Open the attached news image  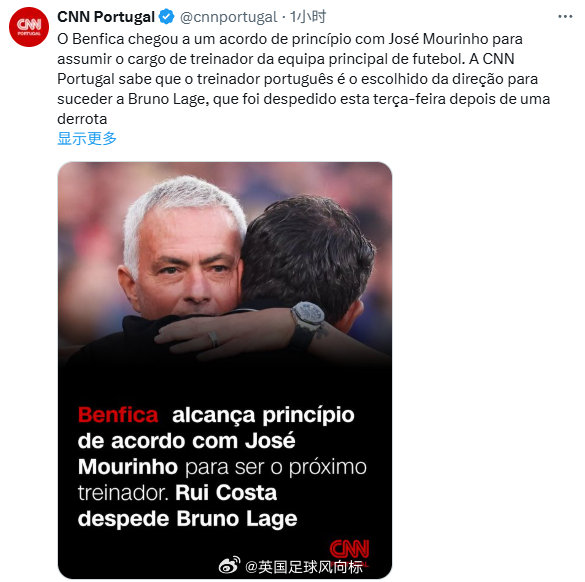tap(225, 370)
